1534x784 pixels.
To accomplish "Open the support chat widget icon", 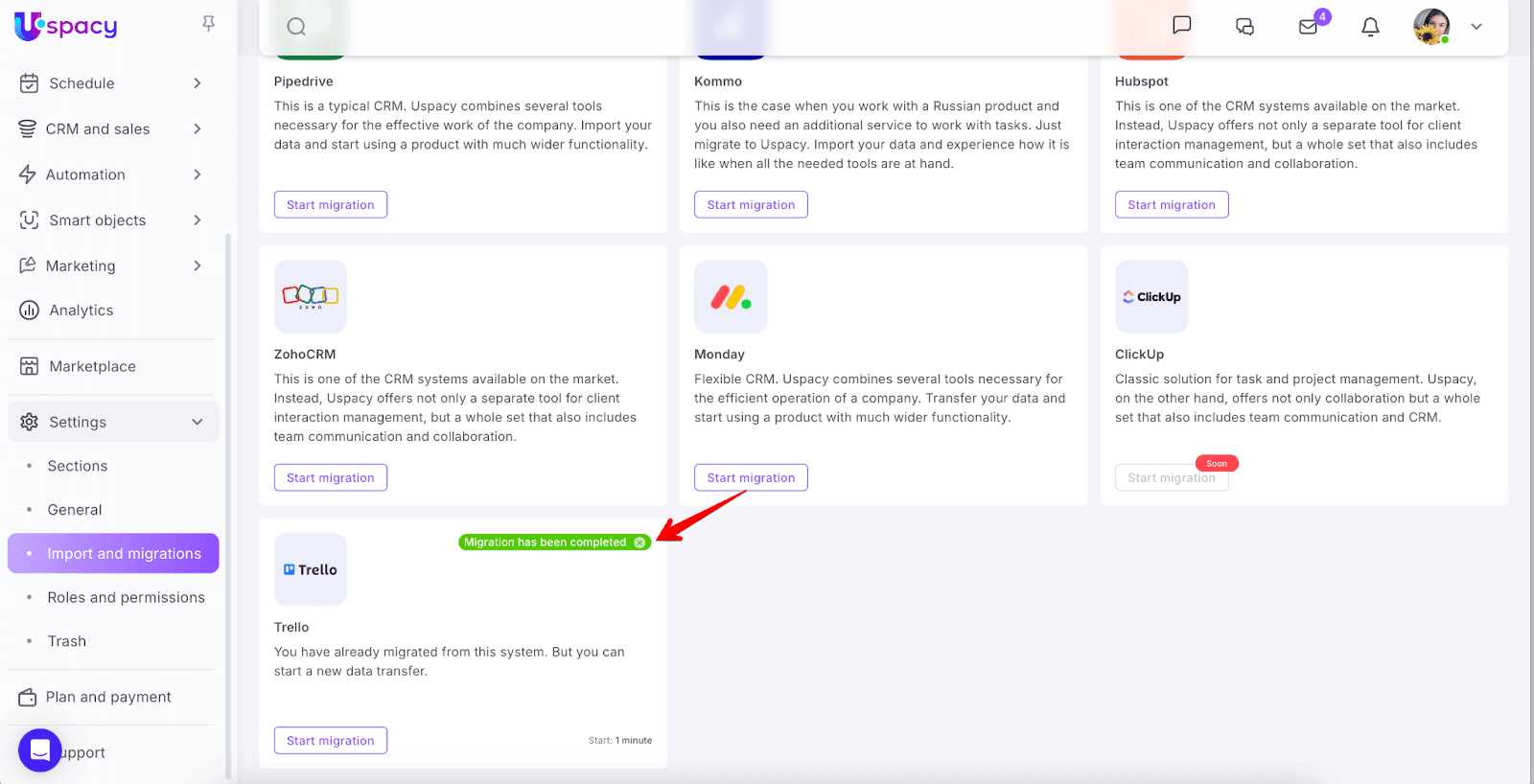I will pos(40,750).
